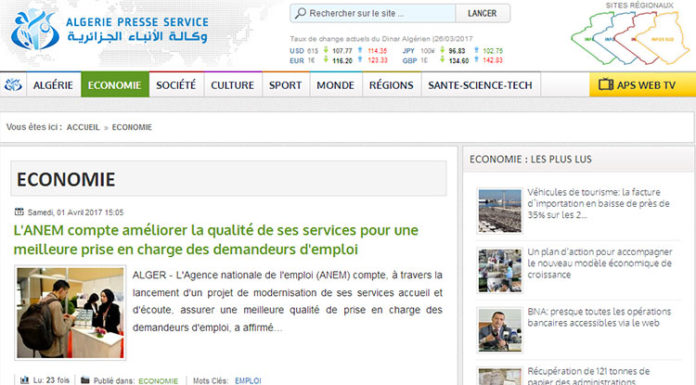Open the regional sites Algeria map
The image size is (696, 385).
[630, 38]
